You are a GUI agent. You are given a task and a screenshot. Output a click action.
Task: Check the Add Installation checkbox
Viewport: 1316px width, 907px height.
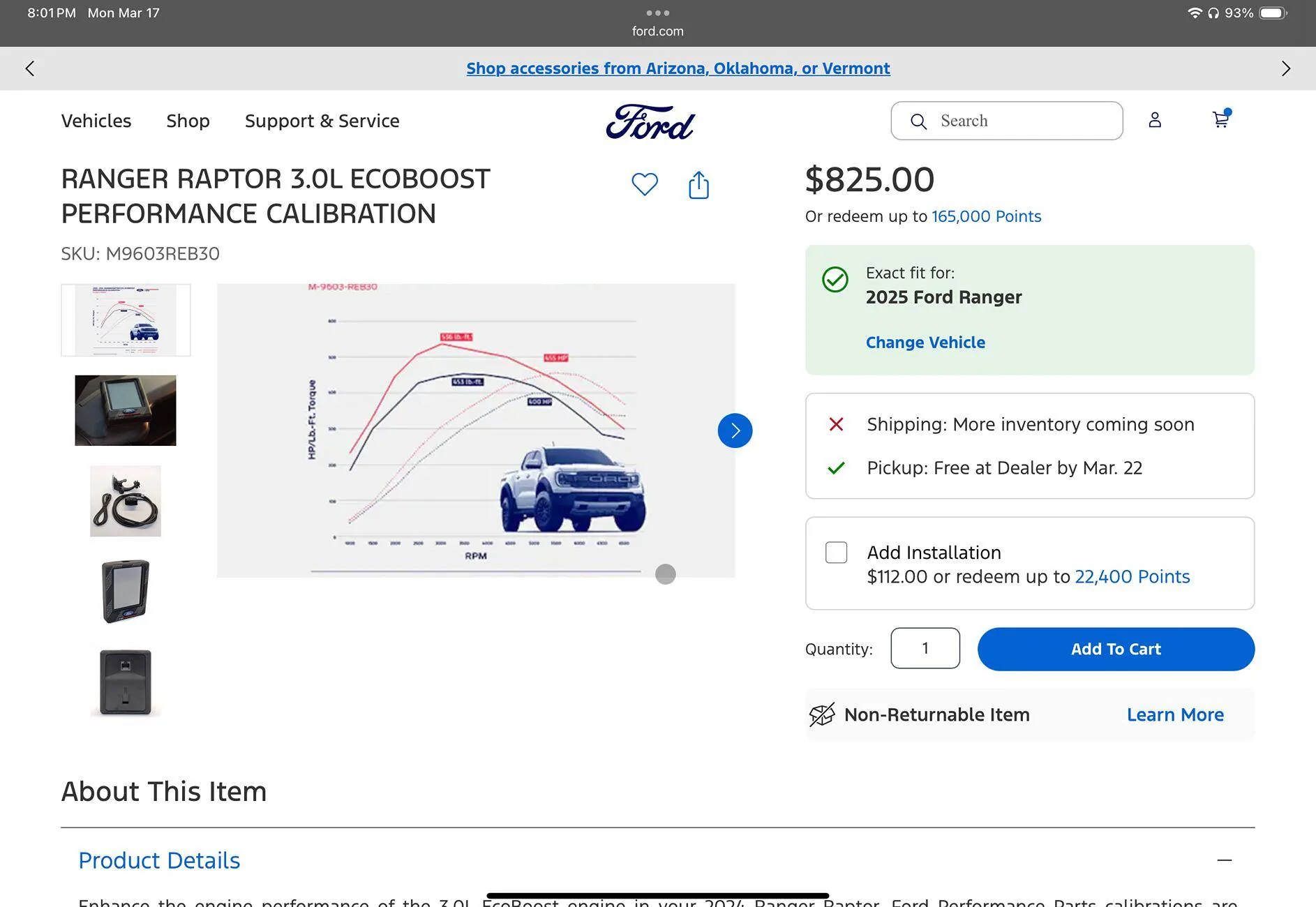[836, 553]
